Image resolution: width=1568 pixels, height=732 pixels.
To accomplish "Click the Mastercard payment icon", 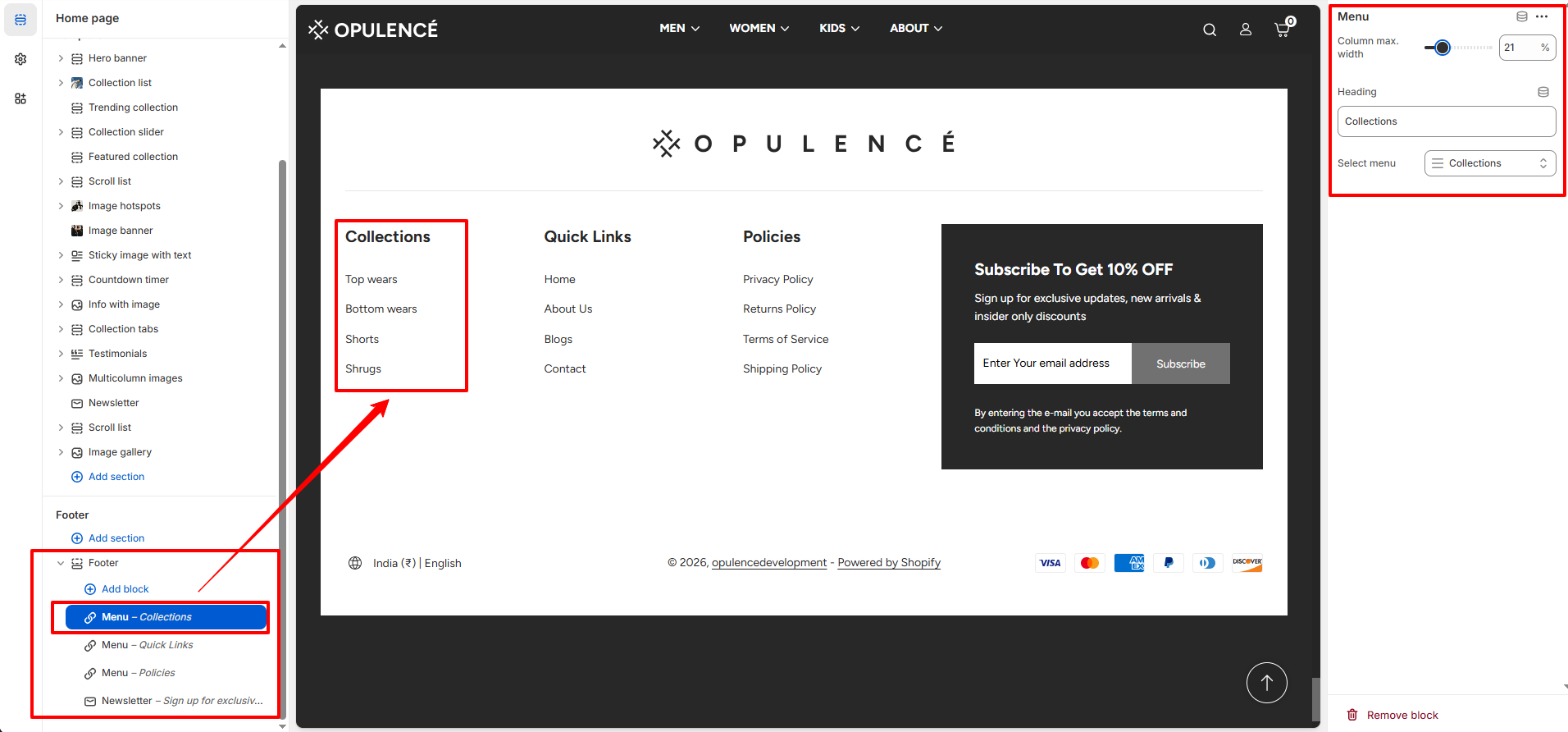I will [x=1090, y=563].
